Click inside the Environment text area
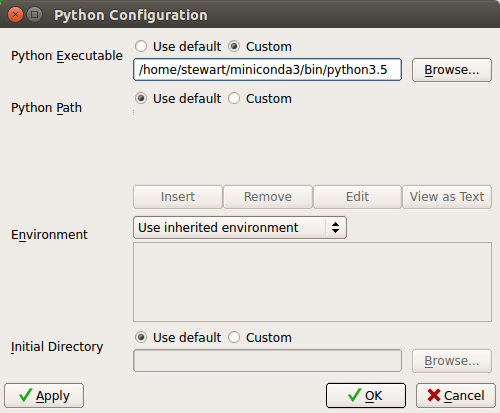The image size is (500, 413). point(312,282)
